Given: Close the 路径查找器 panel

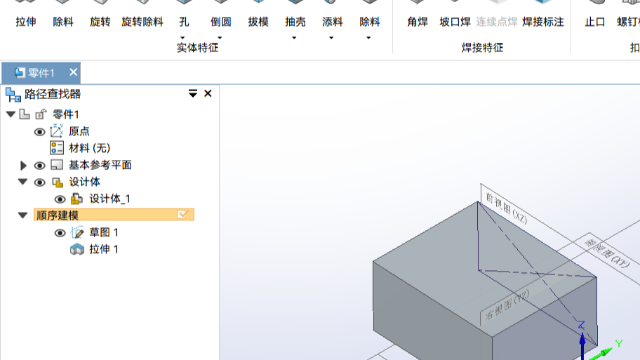Looking at the screenshot, I should (208, 93).
